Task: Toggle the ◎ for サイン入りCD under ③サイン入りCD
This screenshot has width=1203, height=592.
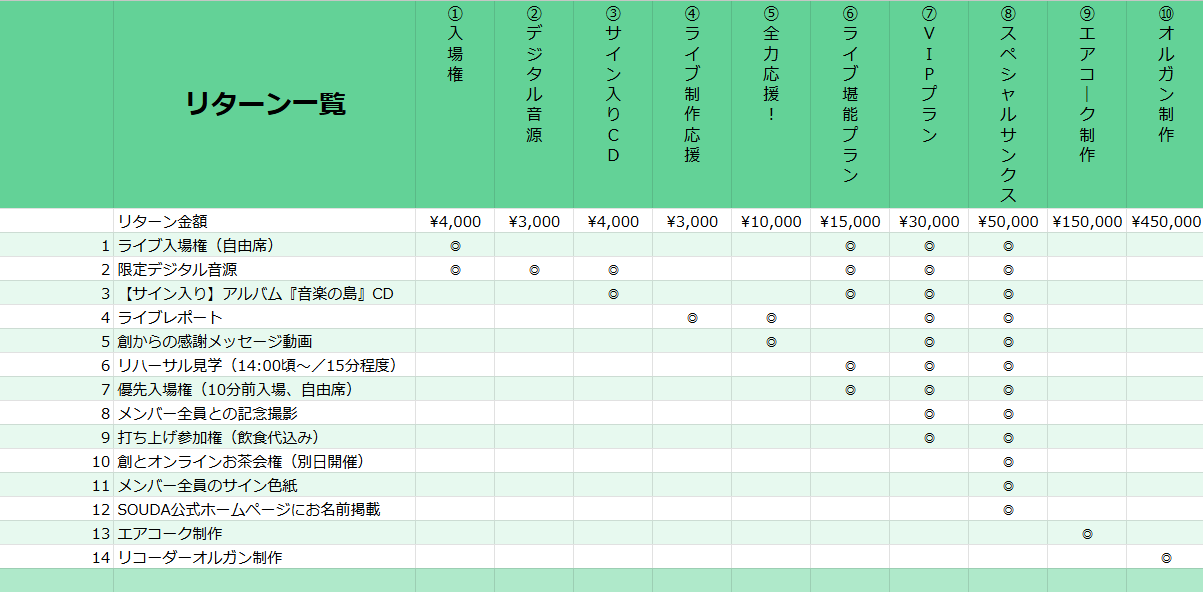Action: point(613,293)
